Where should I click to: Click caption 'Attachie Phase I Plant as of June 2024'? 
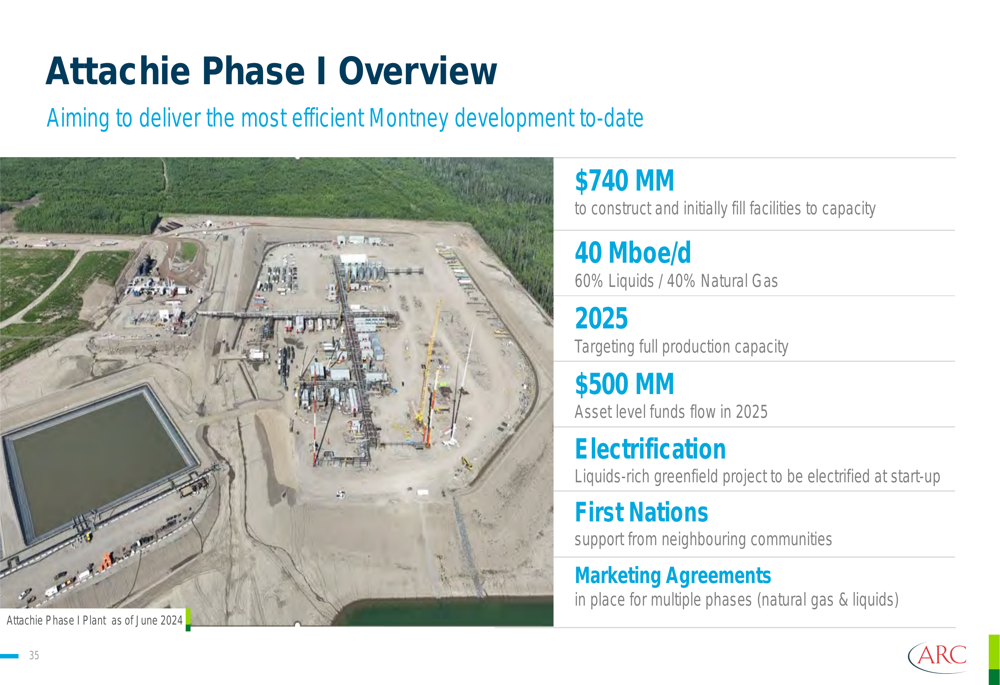[x=94, y=620]
